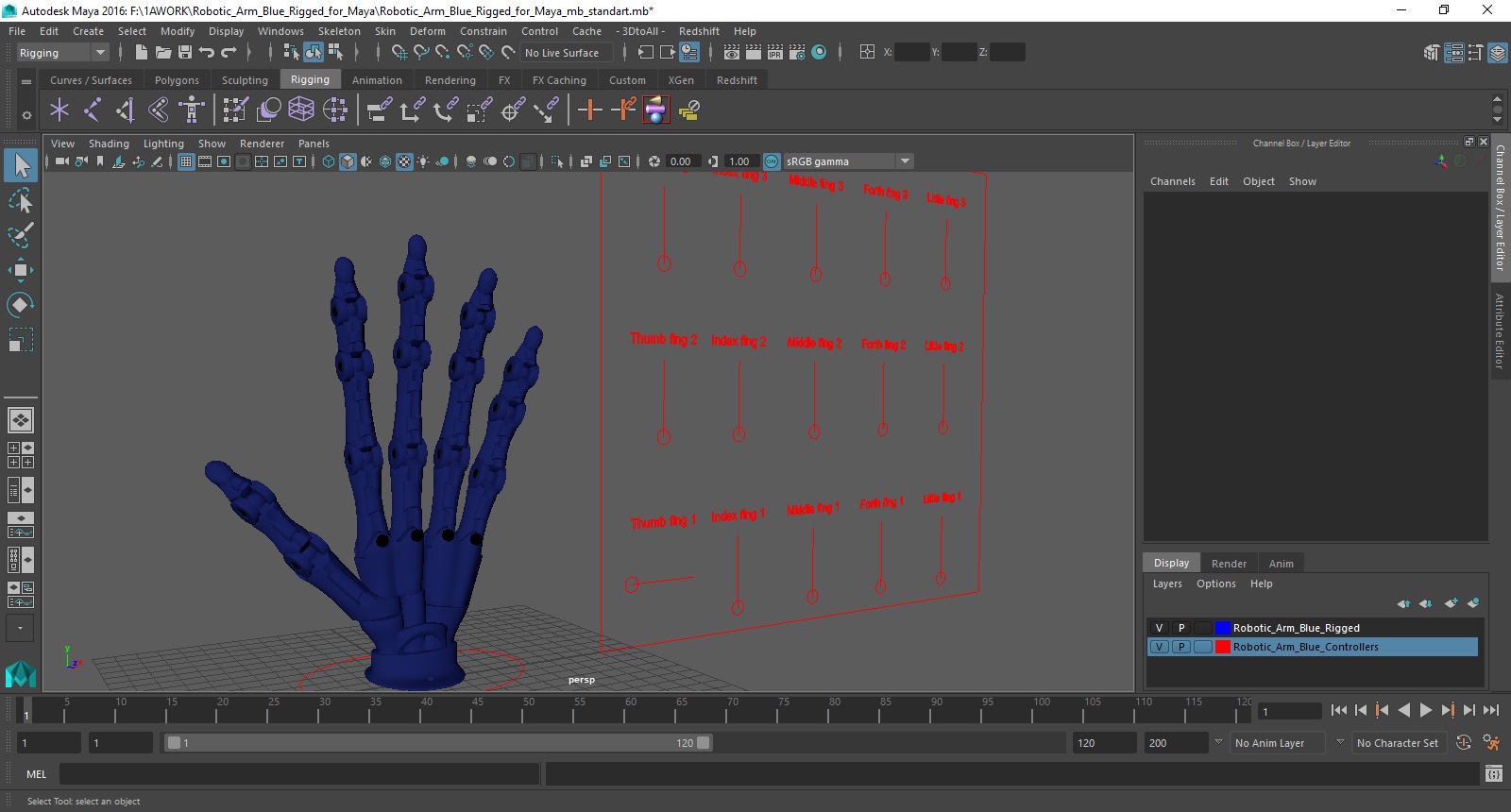Screen dimensions: 1511x812
Task: Activate the Scale tool in toolbox
Action: tap(21, 340)
